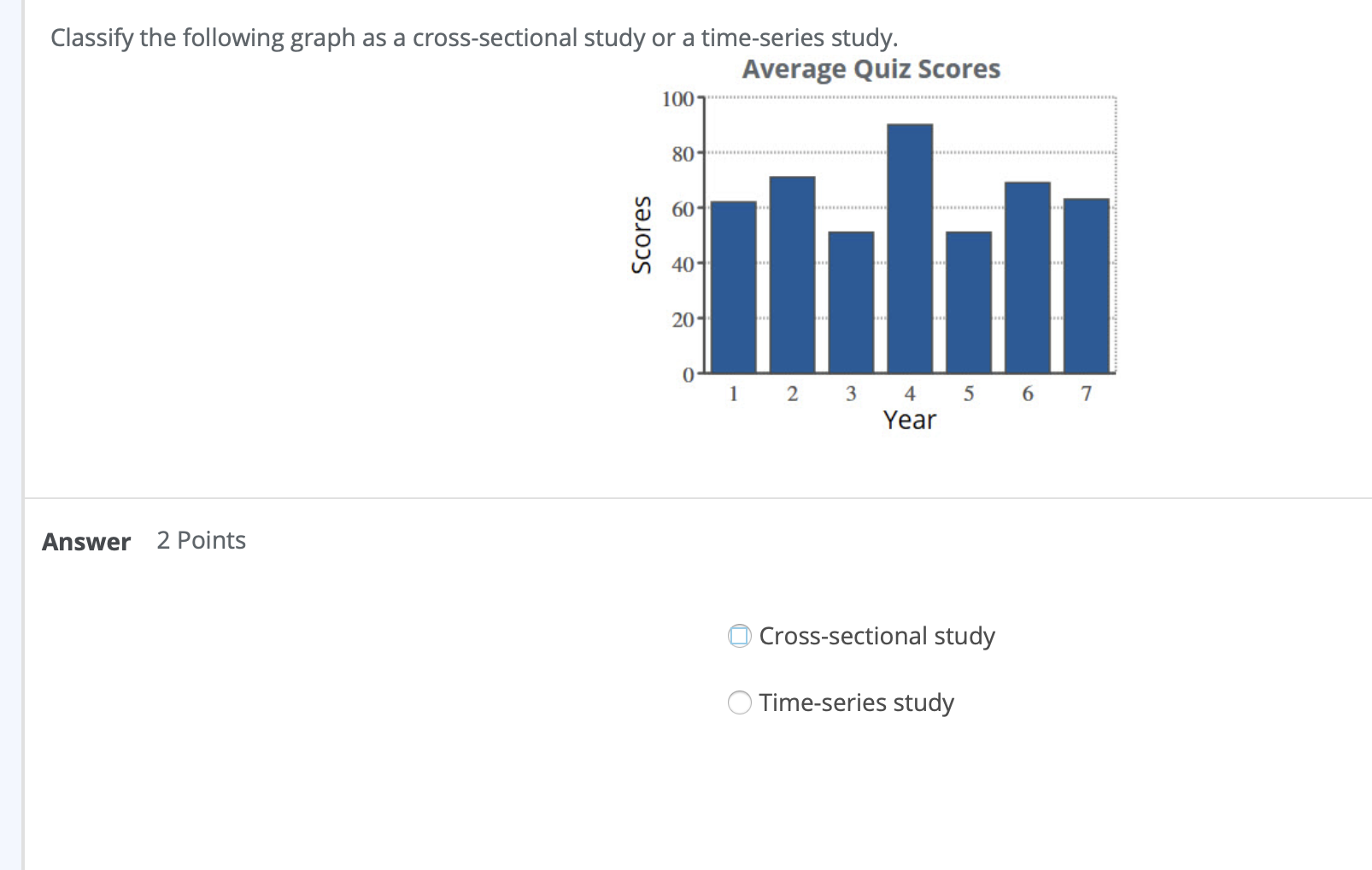The height and width of the screenshot is (870, 1372).
Task: Click the bar above Year 5
Action: (x=969, y=299)
